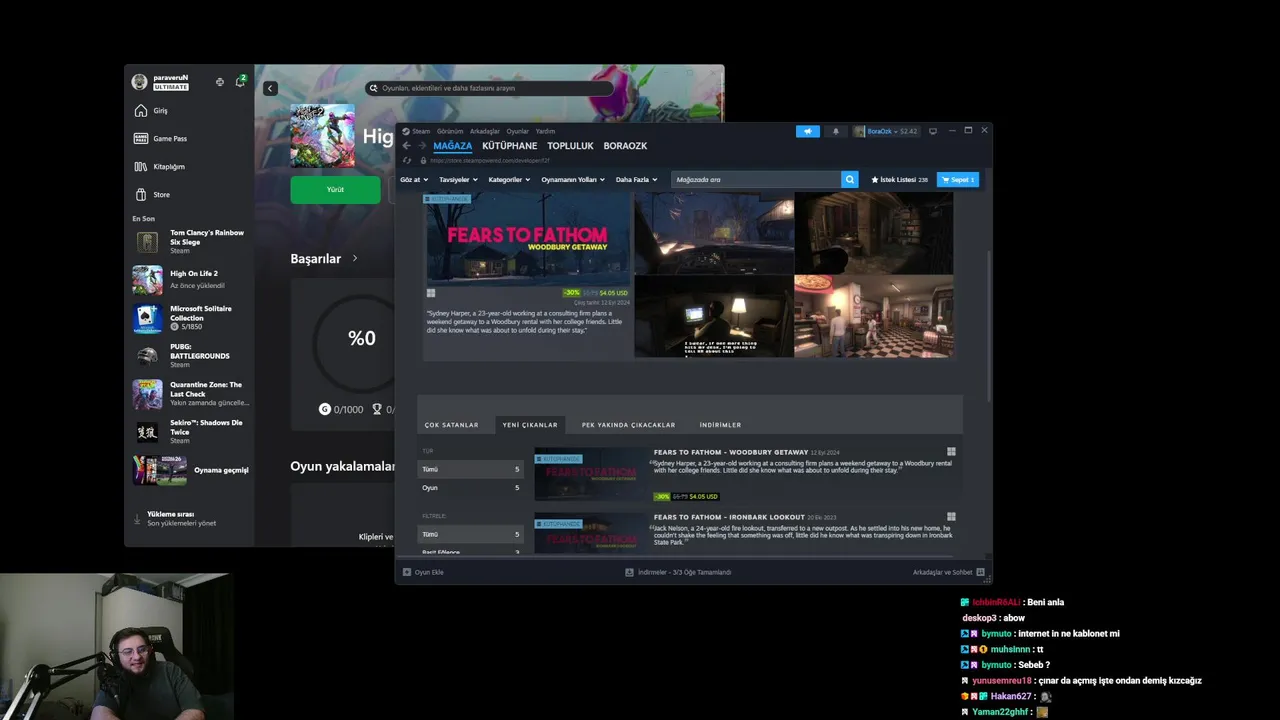Switch to PEK YAKINDA ÇIKACAKLAR tab

coord(628,425)
